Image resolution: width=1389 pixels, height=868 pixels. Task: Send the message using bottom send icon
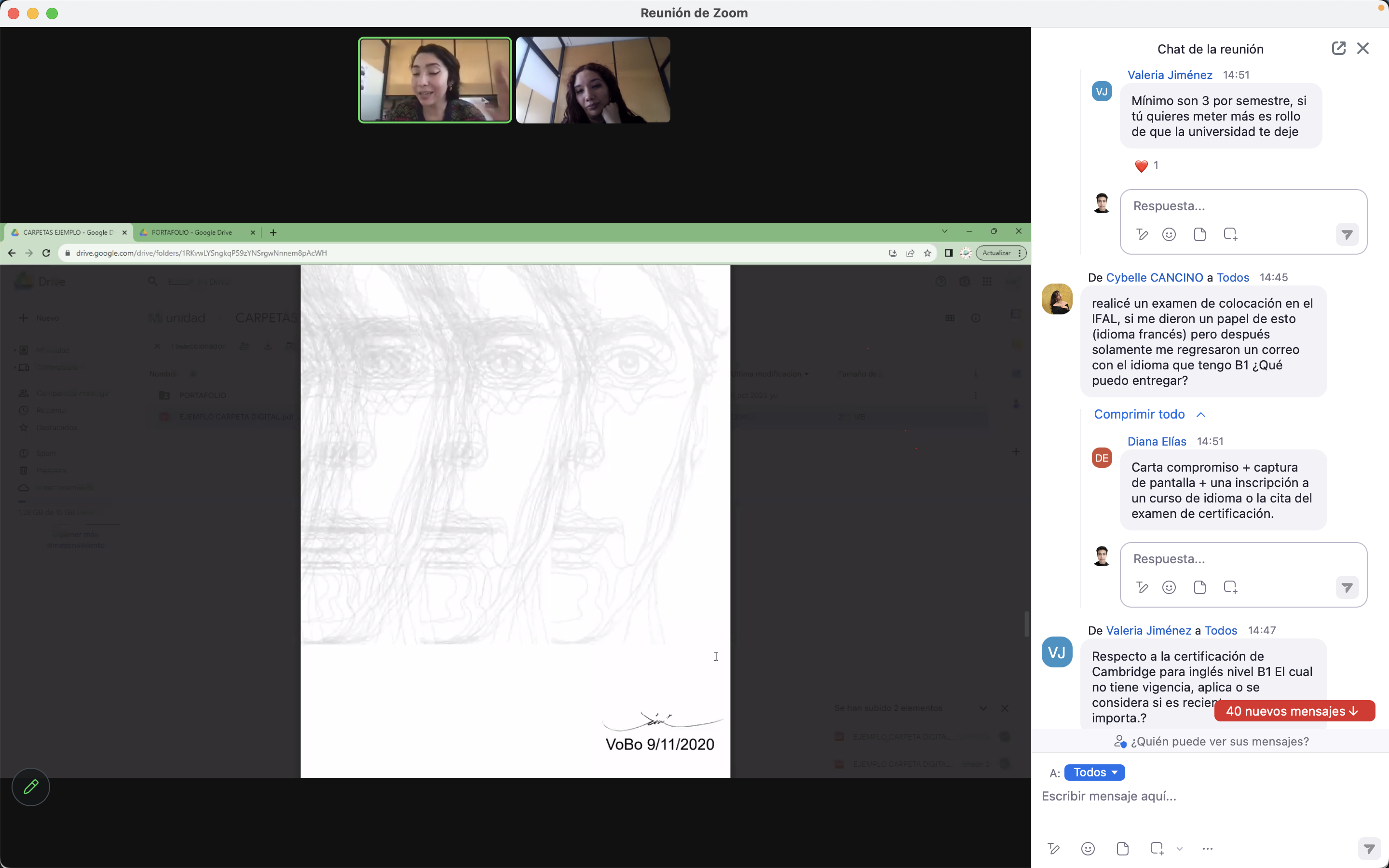coord(1369,849)
